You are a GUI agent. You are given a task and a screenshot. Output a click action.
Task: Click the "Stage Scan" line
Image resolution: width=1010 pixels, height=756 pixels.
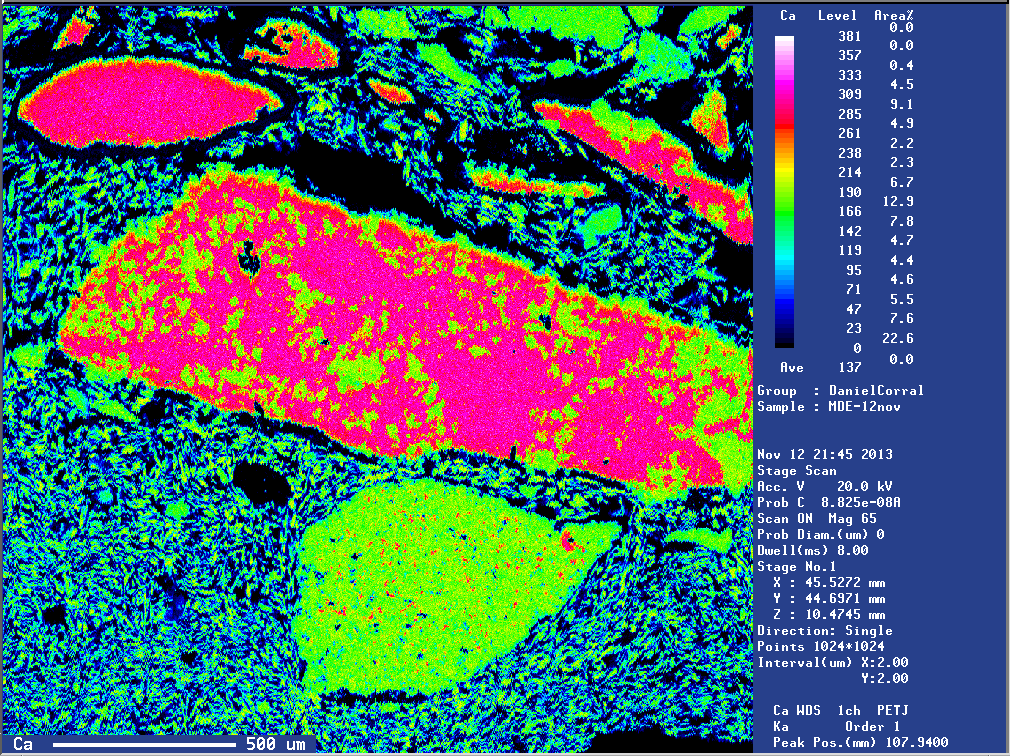tap(797, 470)
